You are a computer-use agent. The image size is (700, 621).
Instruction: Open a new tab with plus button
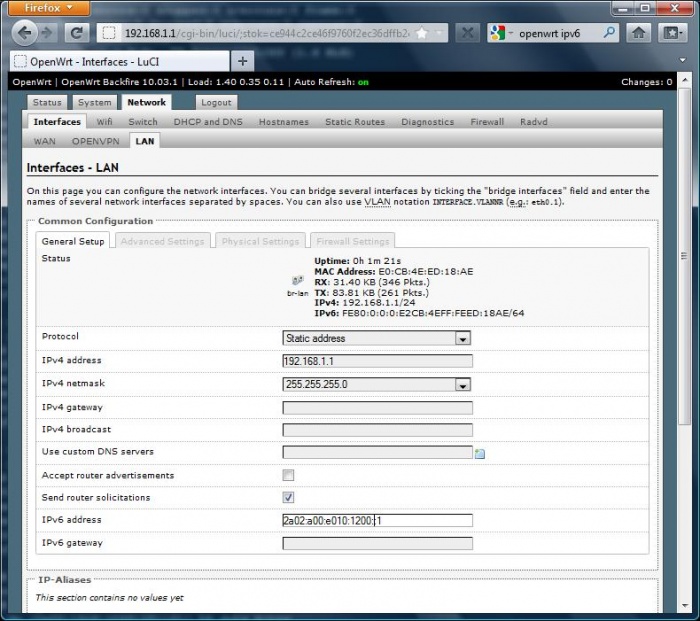click(243, 61)
